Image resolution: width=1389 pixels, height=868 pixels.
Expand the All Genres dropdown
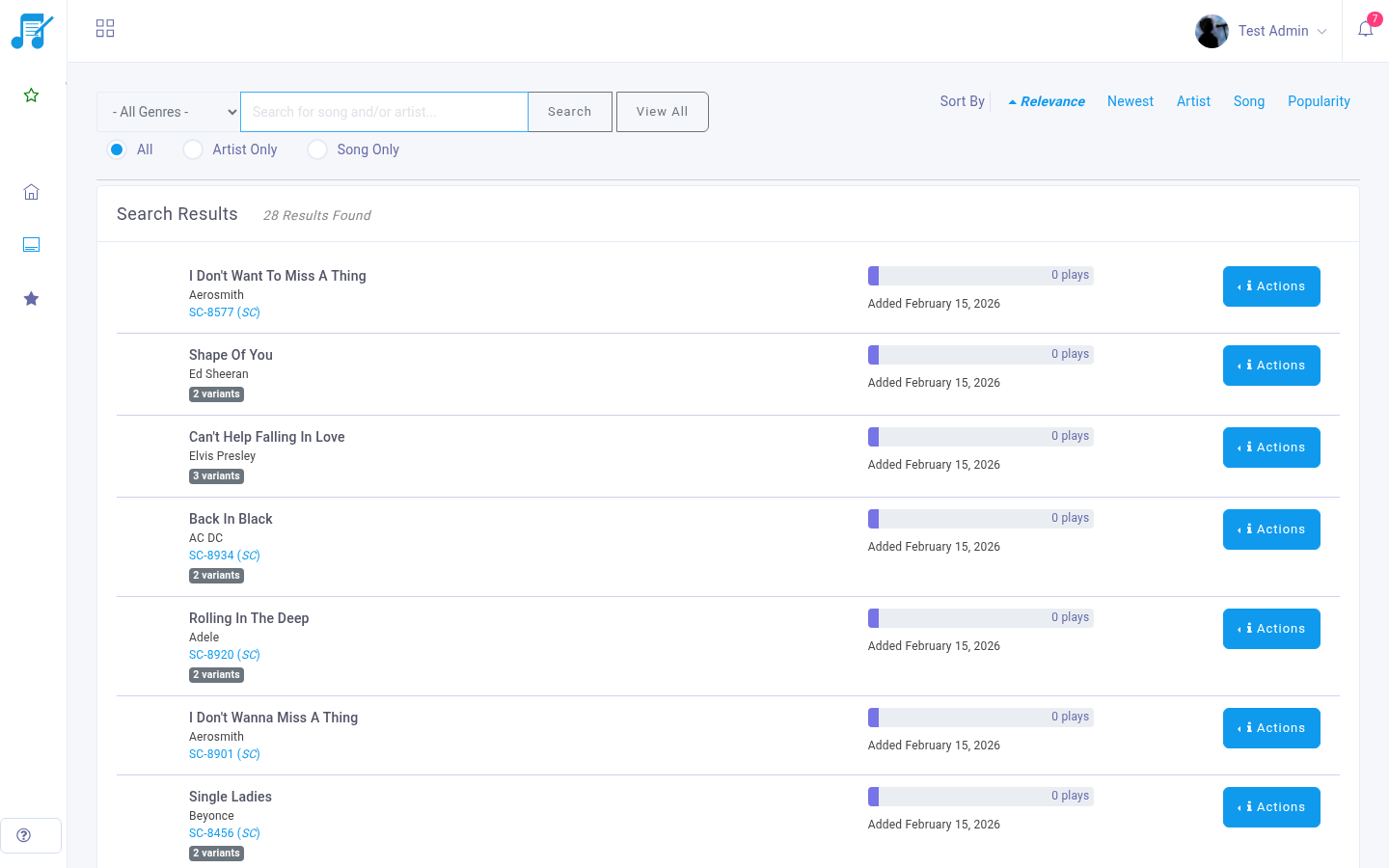(169, 112)
